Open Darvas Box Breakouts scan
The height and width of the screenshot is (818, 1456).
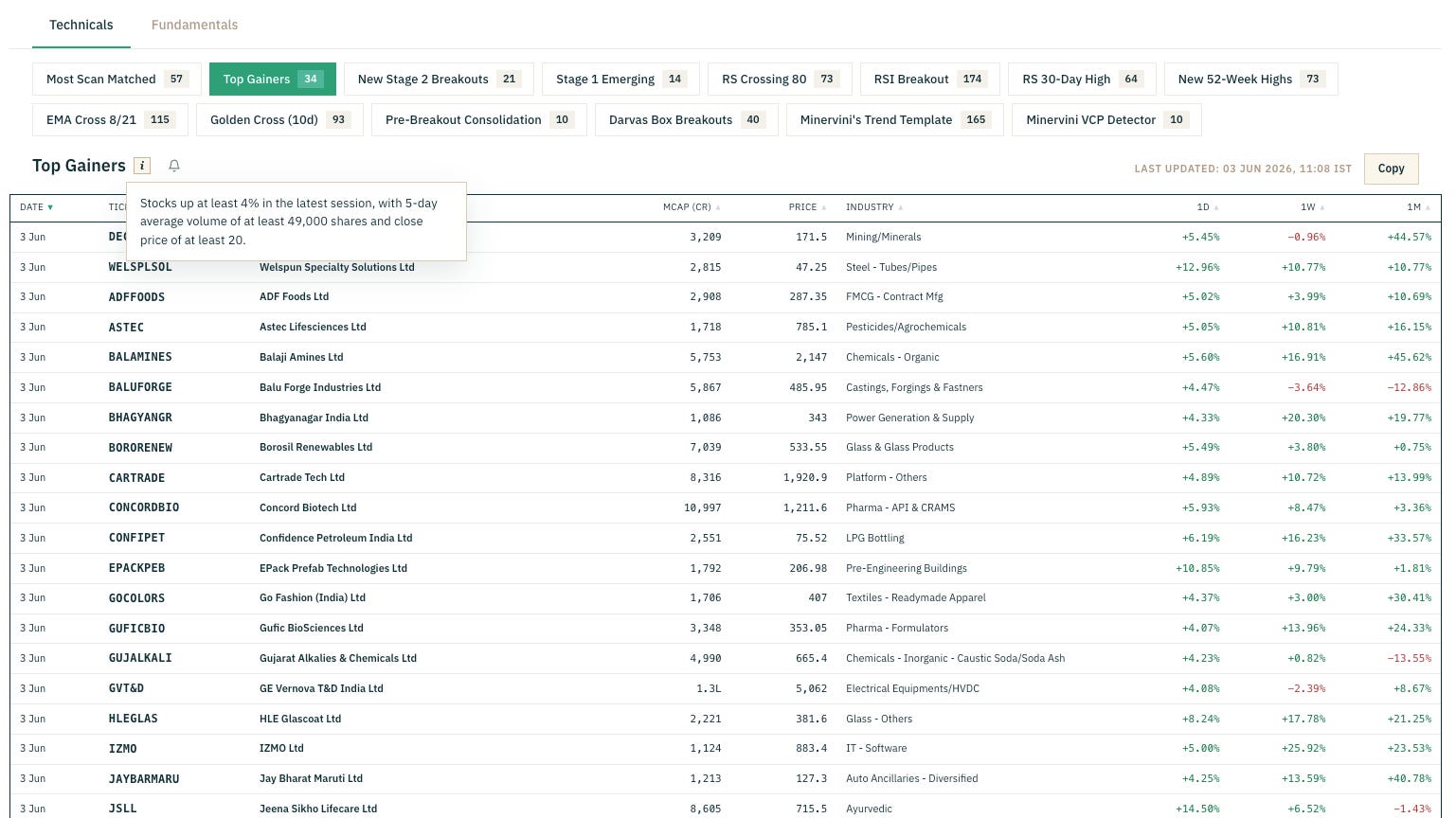point(687,120)
